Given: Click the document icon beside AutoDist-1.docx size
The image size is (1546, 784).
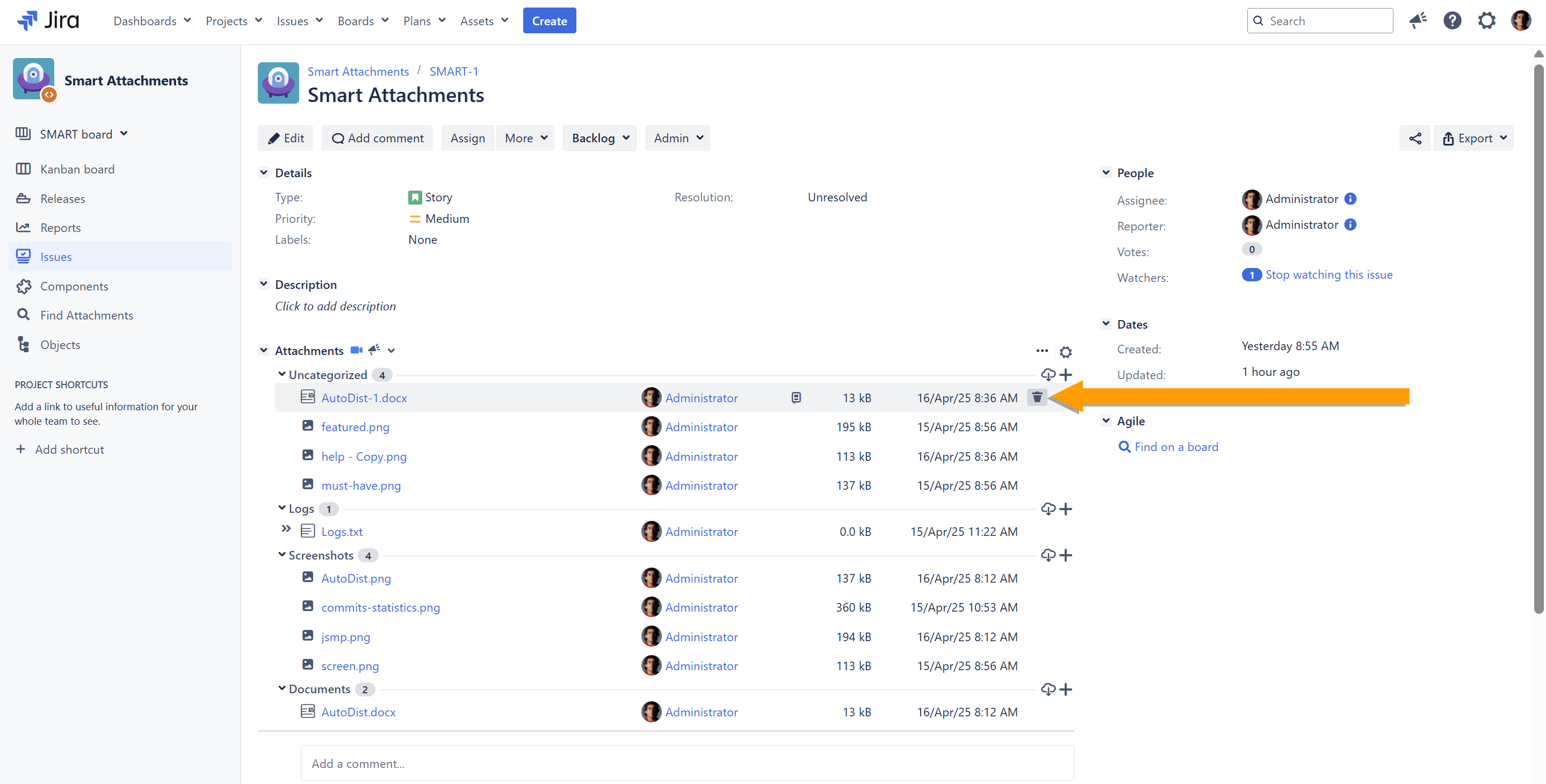Looking at the screenshot, I should [x=796, y=398].
